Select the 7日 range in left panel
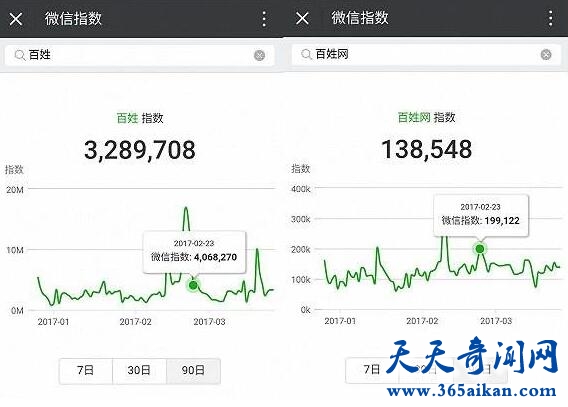Screen dimensions: 568x407 coord(86,370)
